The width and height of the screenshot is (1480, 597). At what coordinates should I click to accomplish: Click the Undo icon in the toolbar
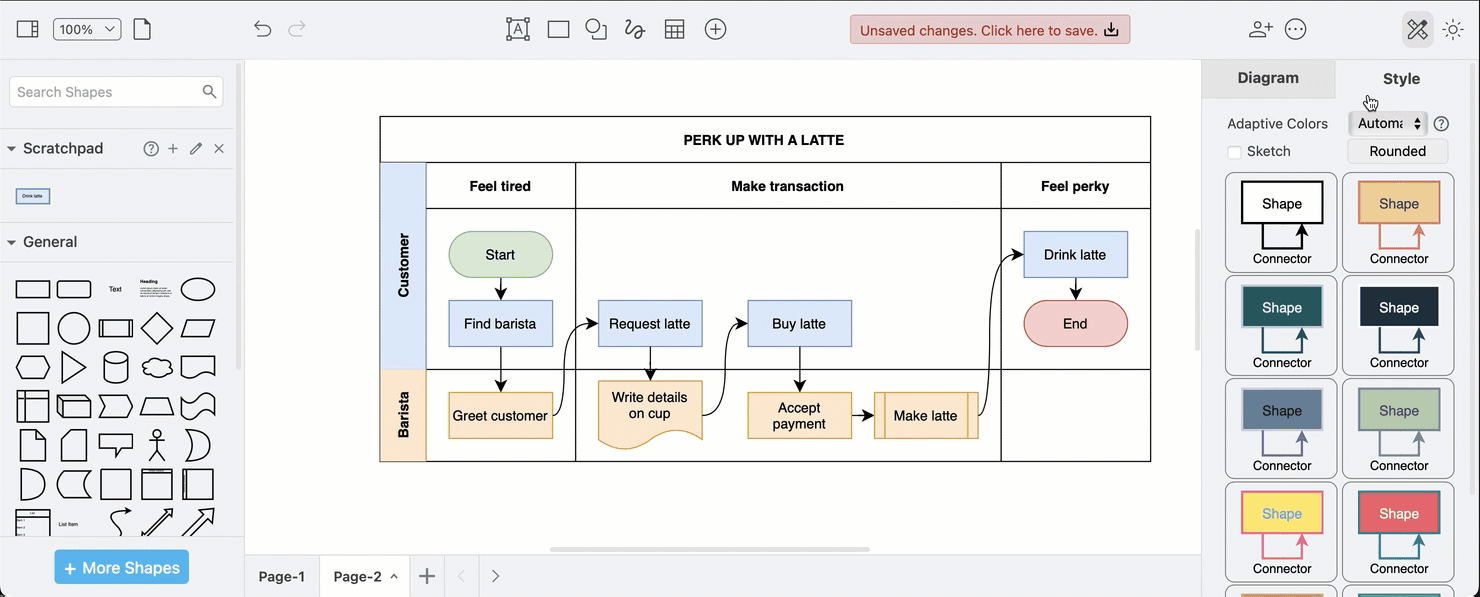[262, 29]
